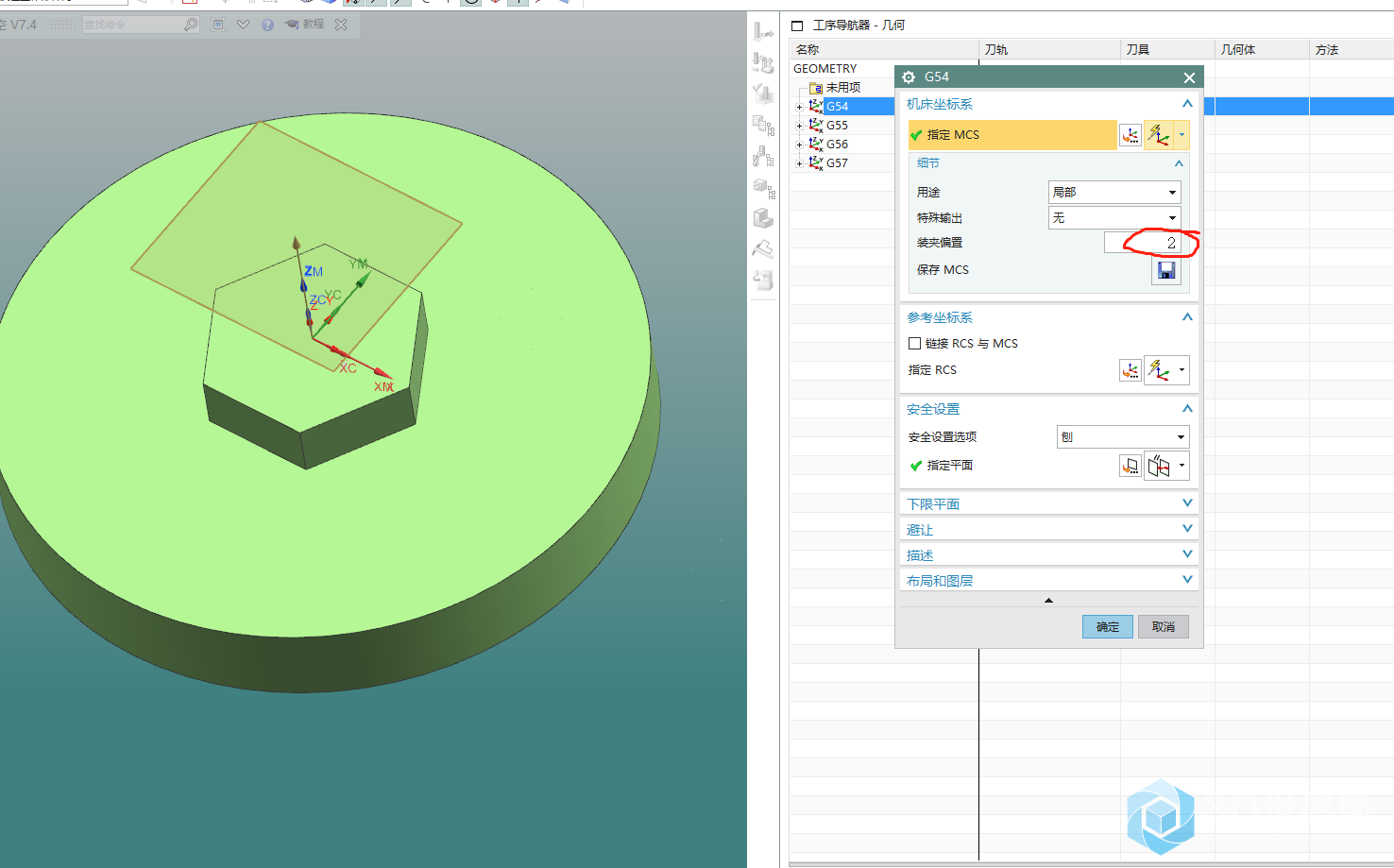1394x868 pixels.
Task: Open the CSYS dialog for Specify MCS
Action: pyautogui.click(x=1130, y=135)
